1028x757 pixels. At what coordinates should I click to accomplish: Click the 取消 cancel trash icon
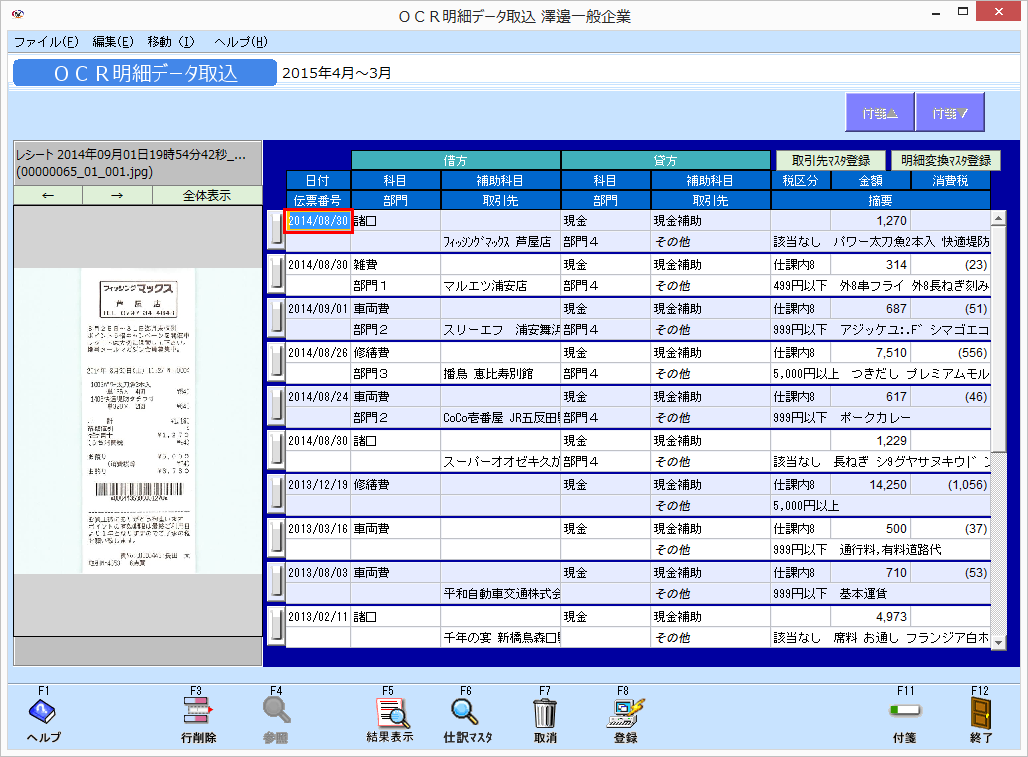pos(543,715)
